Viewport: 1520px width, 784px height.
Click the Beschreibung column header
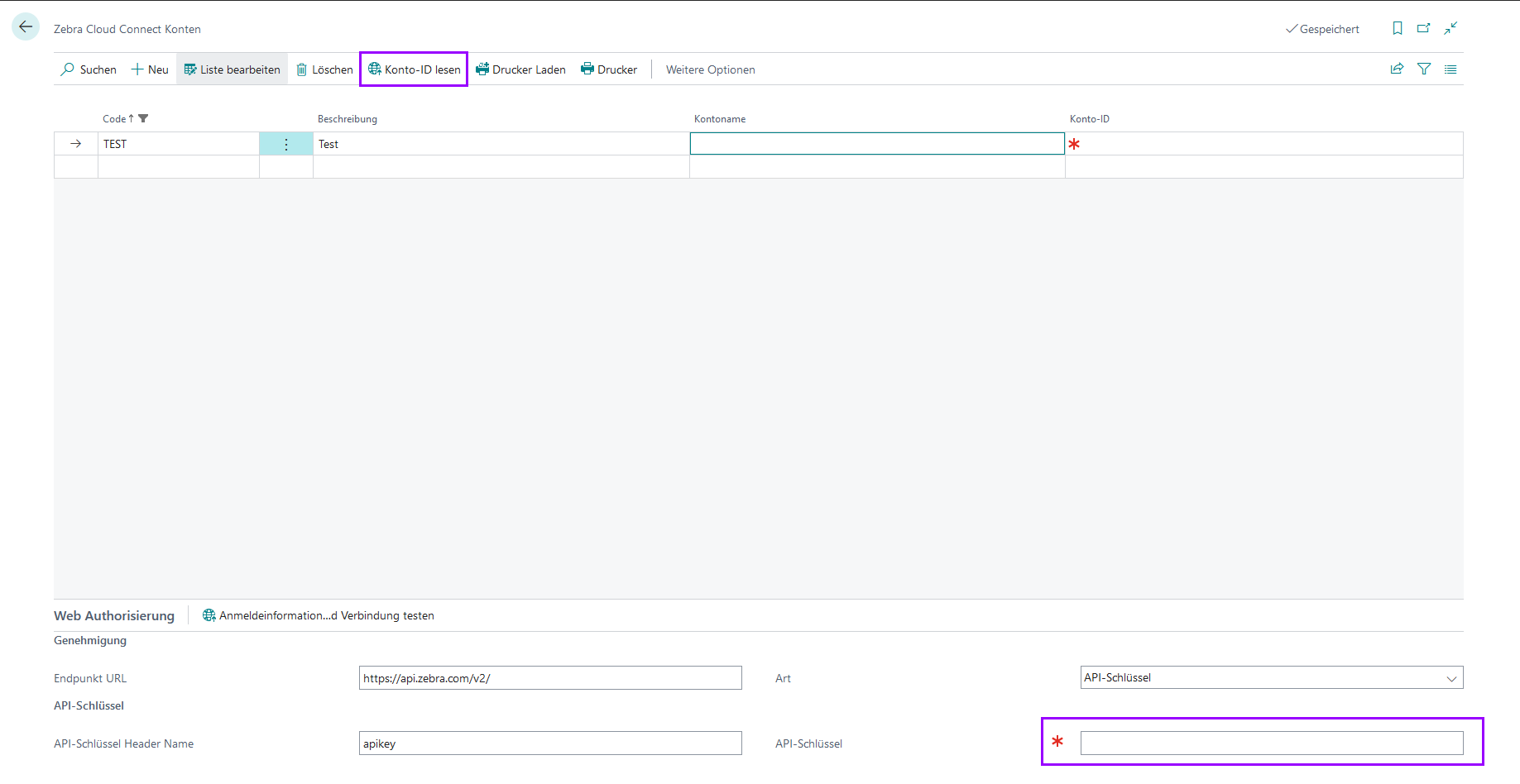pyautogui.click(x=348, y=119)
